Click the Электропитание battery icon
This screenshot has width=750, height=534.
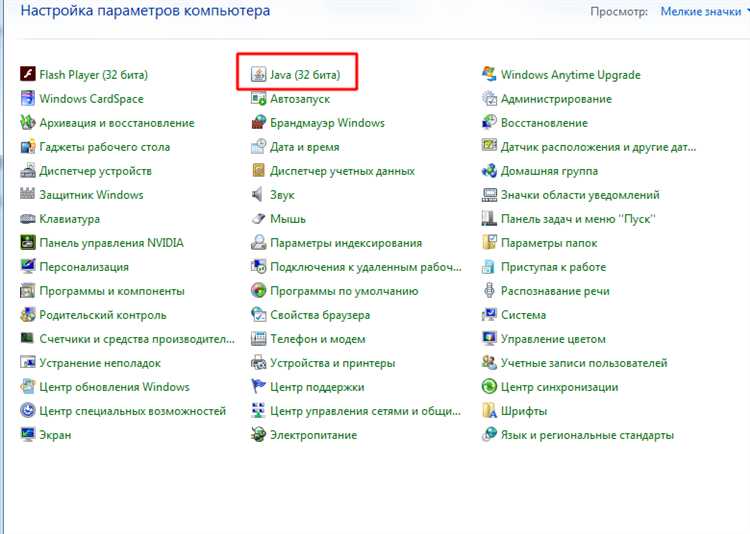click(258, 434)
